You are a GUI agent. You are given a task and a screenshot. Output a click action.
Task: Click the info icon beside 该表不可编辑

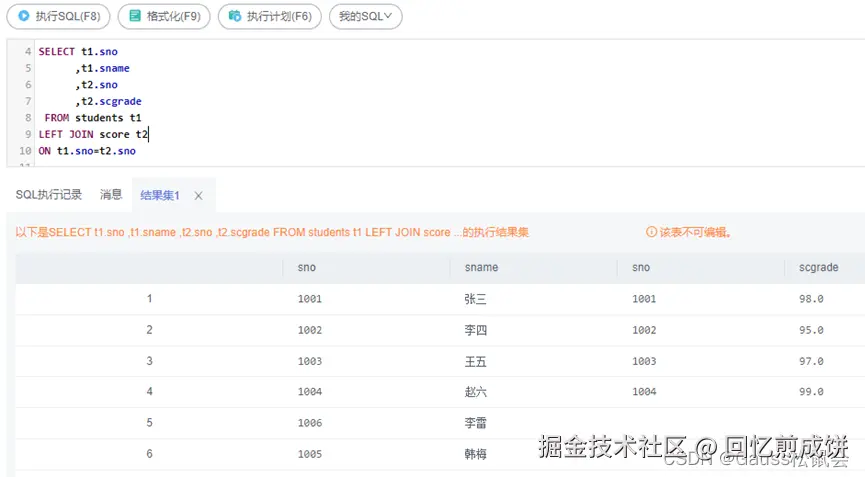pos(652,232)
